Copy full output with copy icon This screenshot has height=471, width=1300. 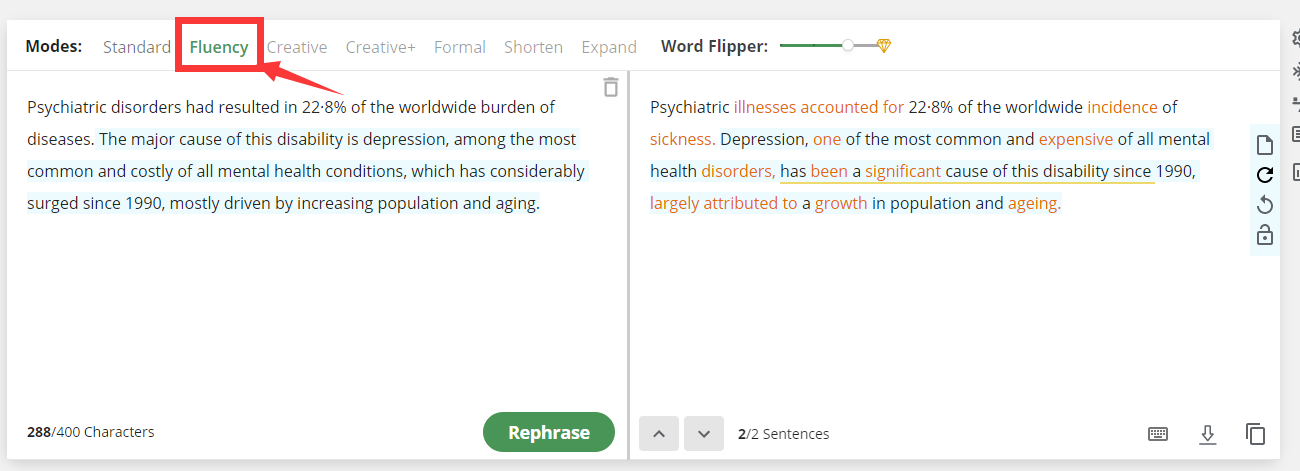tap(1256, 434)
